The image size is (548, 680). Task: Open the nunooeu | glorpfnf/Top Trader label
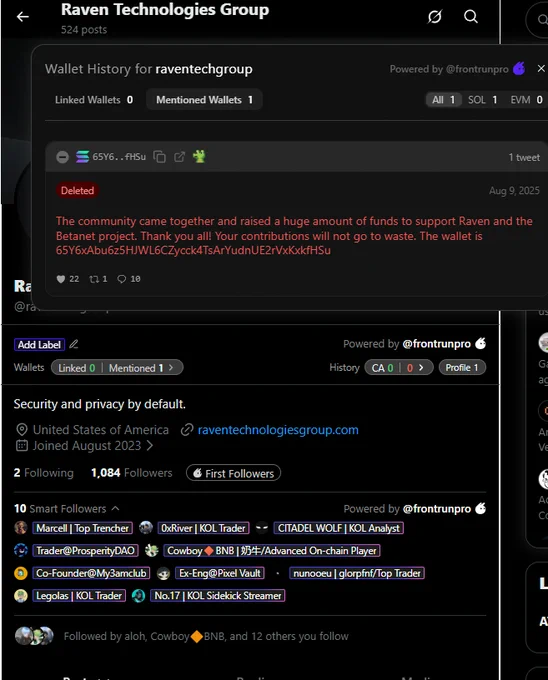pos(357,573)
